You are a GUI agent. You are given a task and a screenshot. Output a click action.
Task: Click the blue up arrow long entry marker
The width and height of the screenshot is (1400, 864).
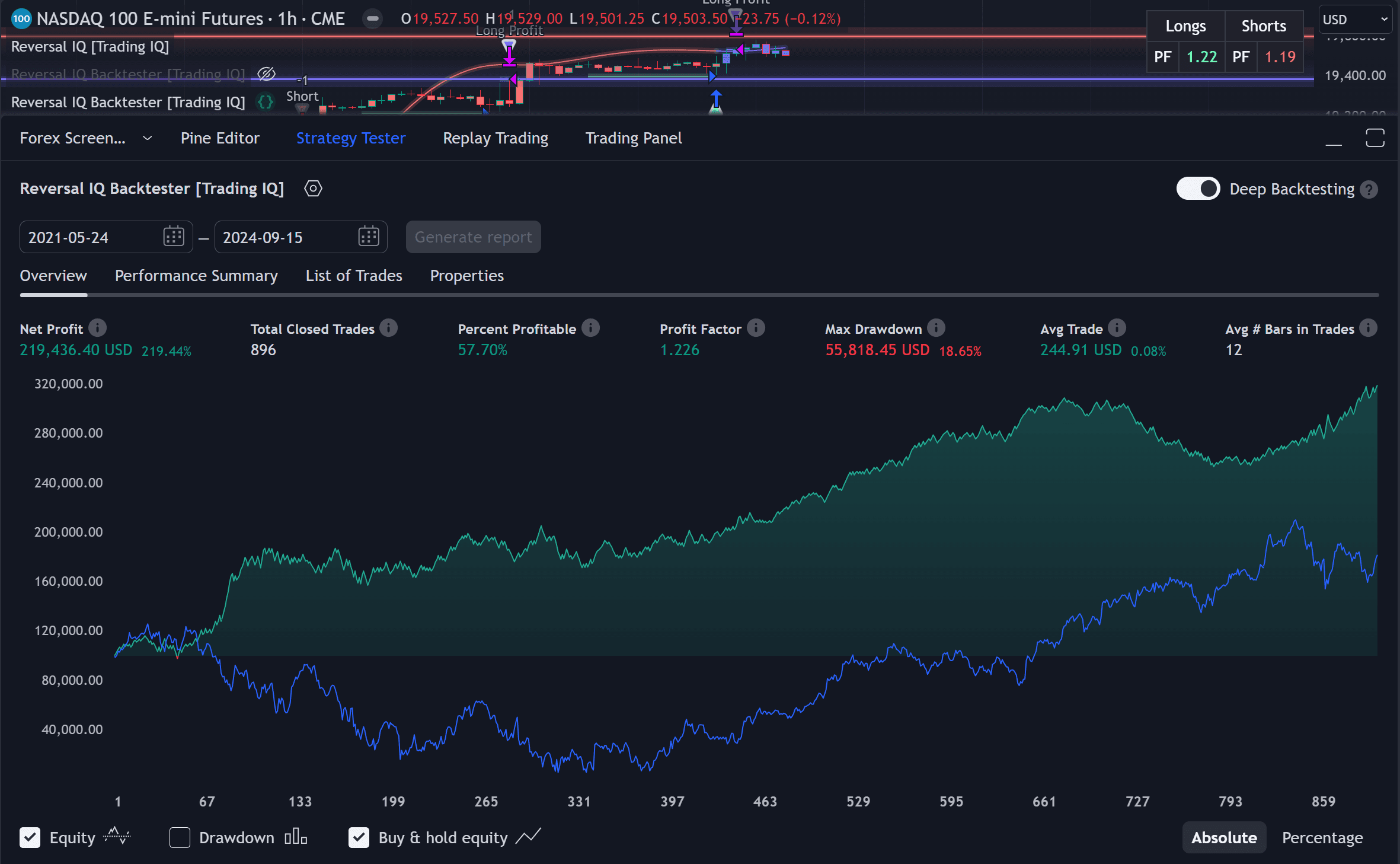(x=716, y=98)
